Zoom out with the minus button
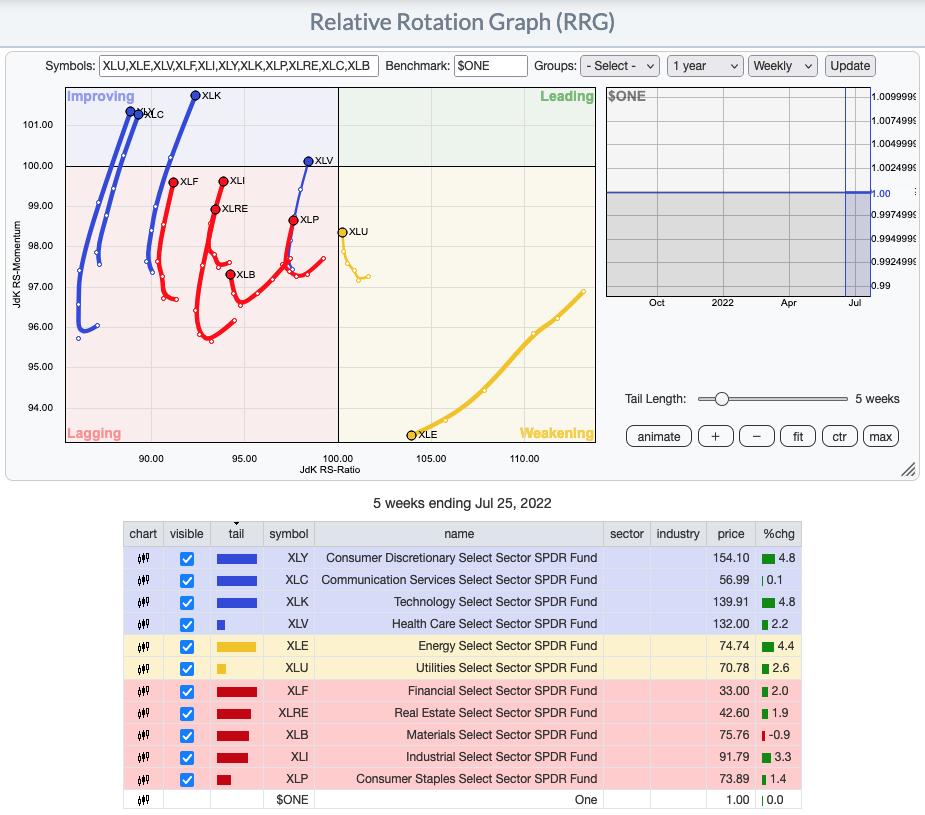Viewport: 925px width, 815px height. coord(757,436)
